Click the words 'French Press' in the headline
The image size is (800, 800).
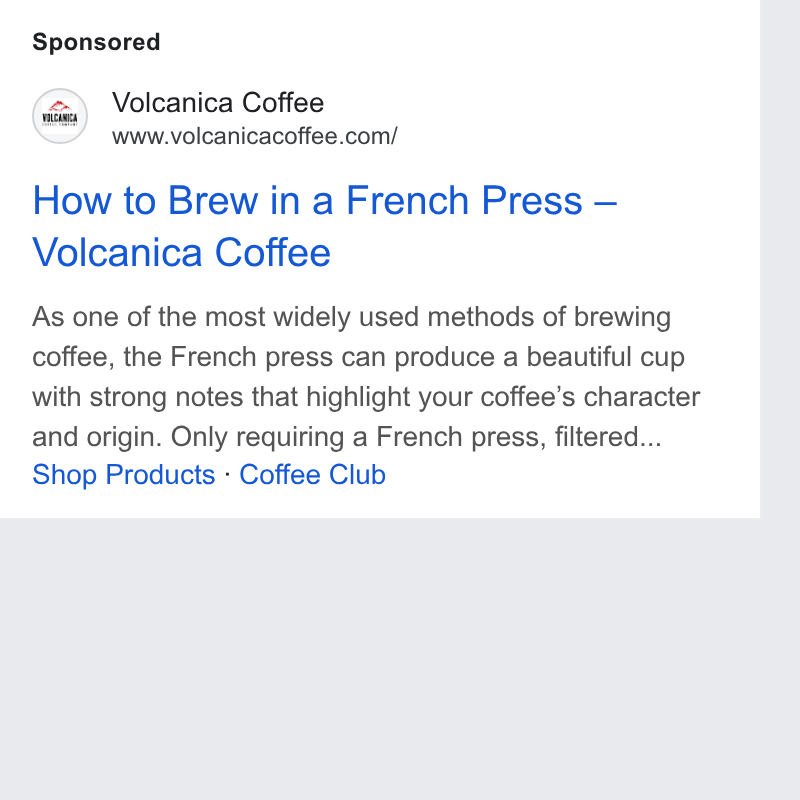click(x=464, y=201)
